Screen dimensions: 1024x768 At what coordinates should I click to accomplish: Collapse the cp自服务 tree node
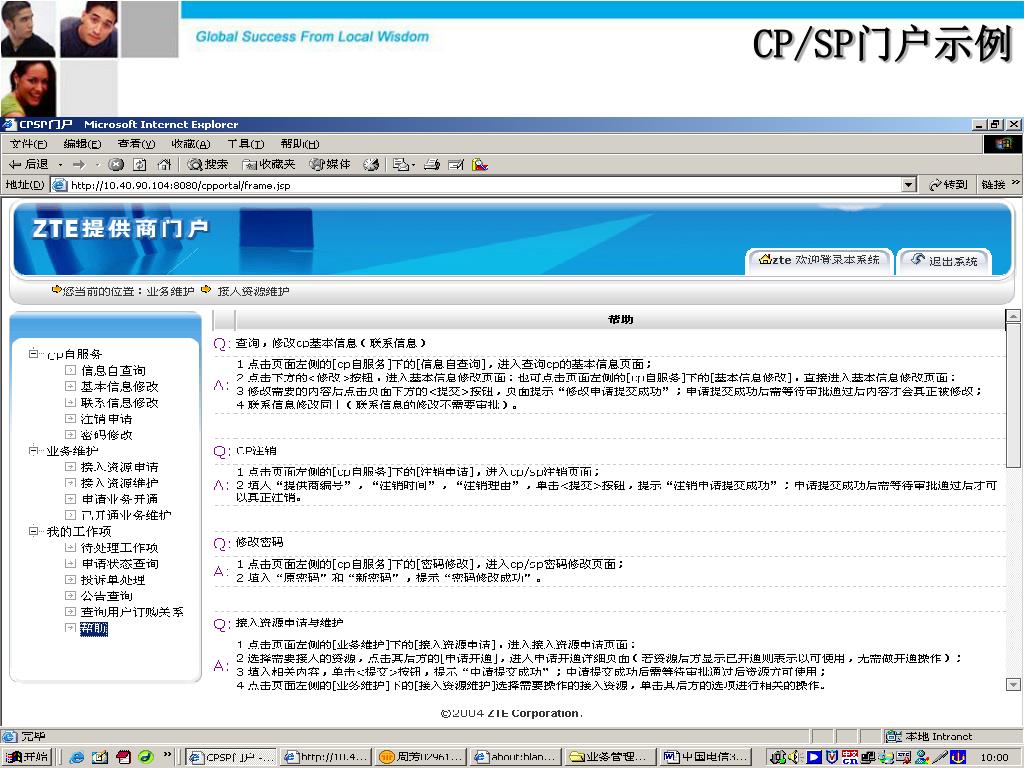(x=33, y=353)
